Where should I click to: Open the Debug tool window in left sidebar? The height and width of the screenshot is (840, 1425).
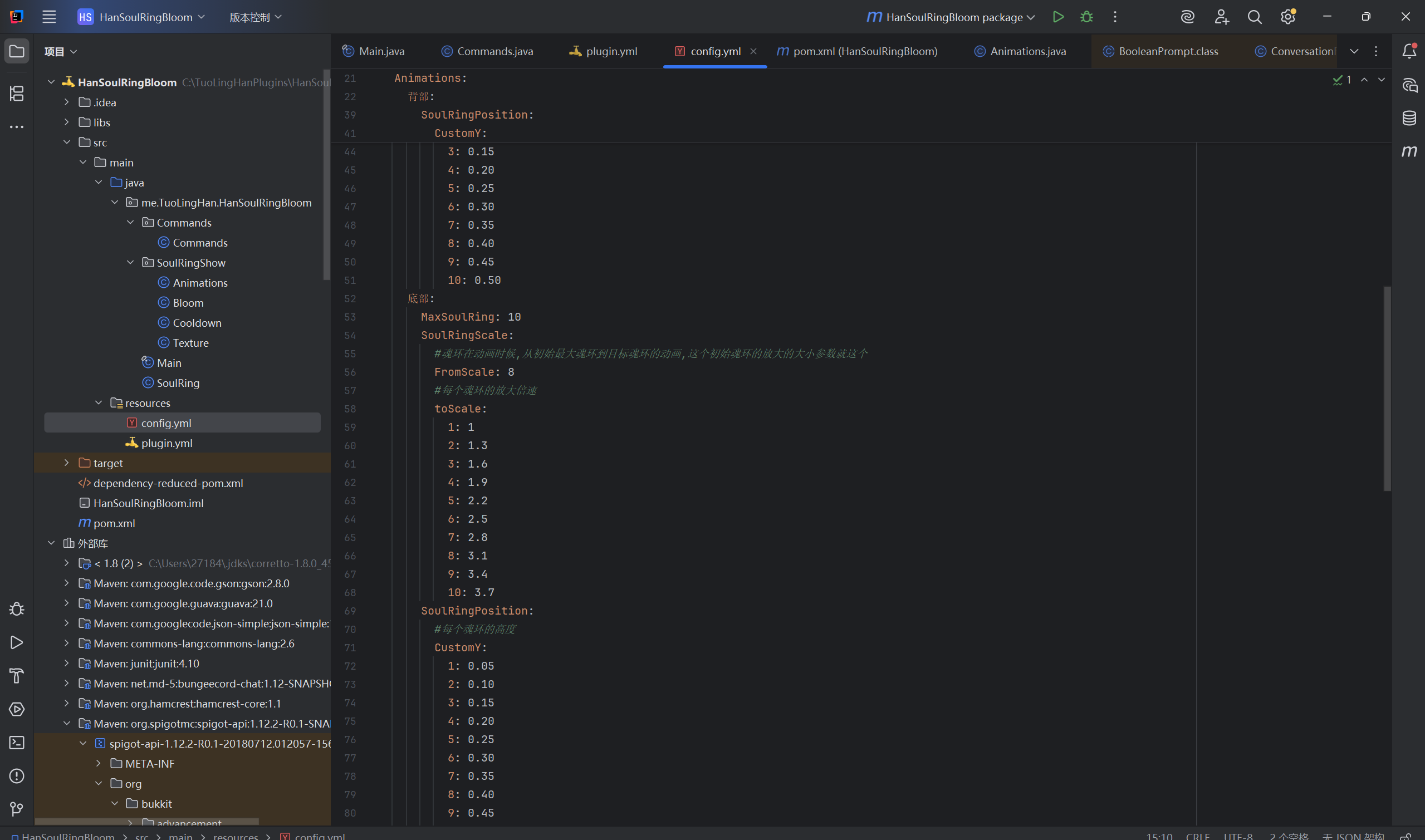[17, 609]
